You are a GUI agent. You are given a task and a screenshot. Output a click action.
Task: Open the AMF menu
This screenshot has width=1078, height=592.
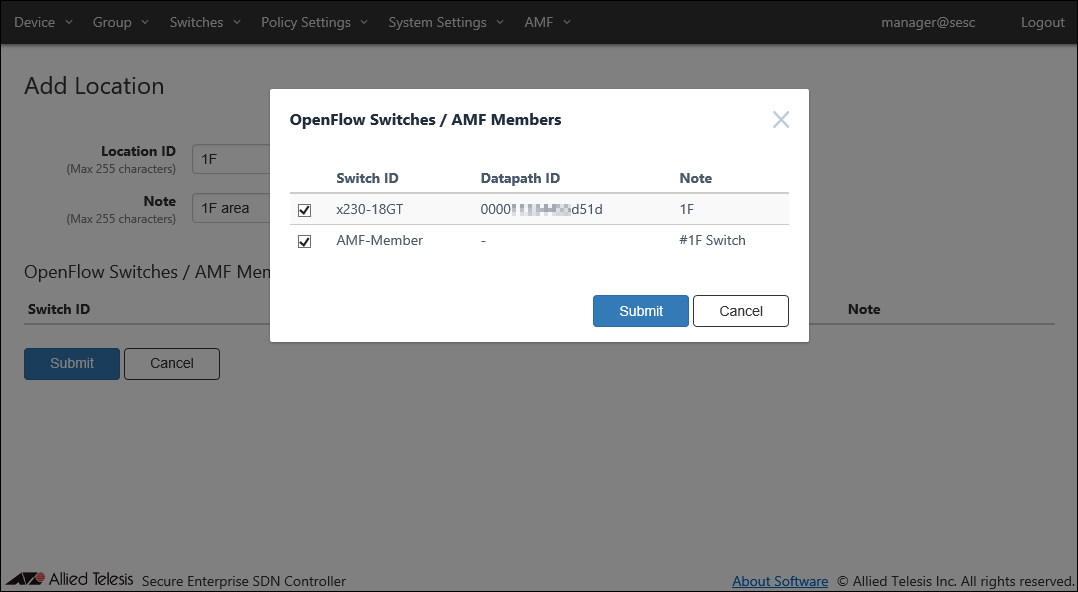tap(547, 22)
